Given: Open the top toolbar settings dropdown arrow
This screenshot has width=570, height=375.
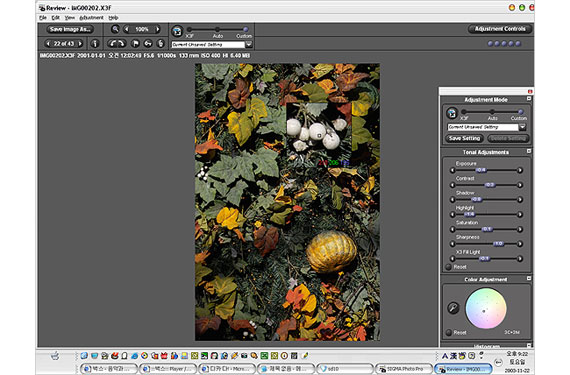Looking at the screenshot, I should (x=249, y=44).
